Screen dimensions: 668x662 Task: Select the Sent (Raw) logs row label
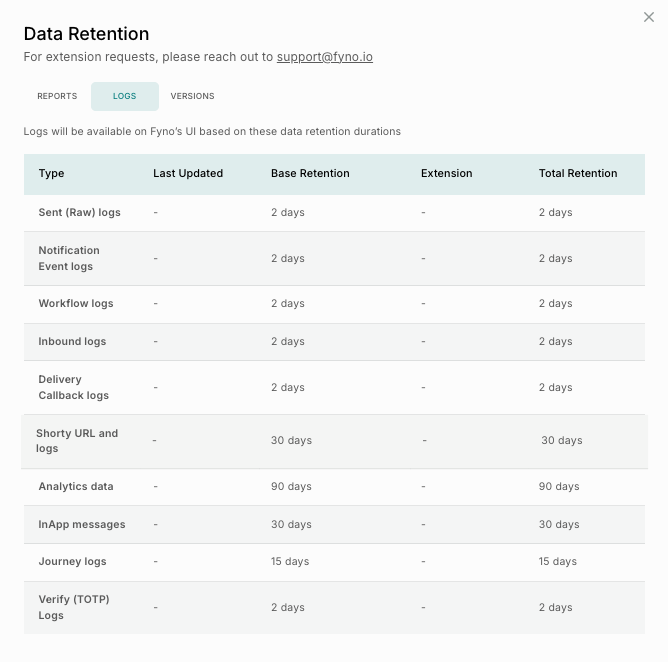pos(79,212)
